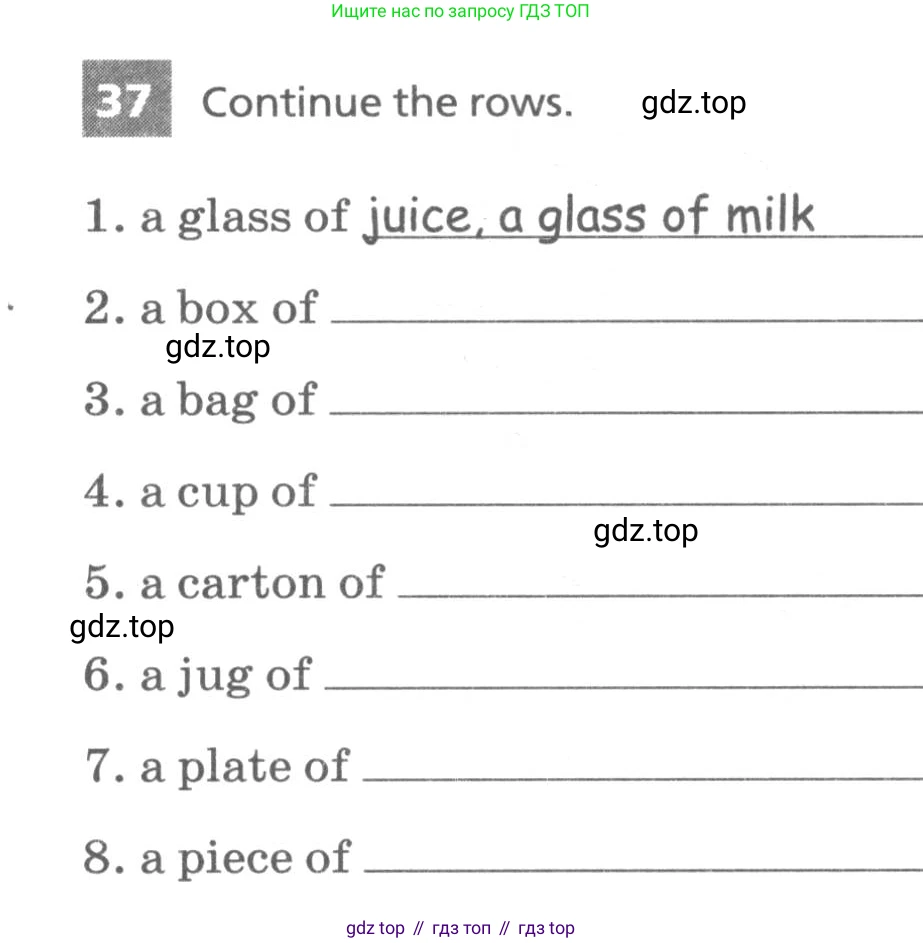Screen dimensions: 923x943
Task: Click the '8. a piece of' printed text
Action: tap(217, 859)
